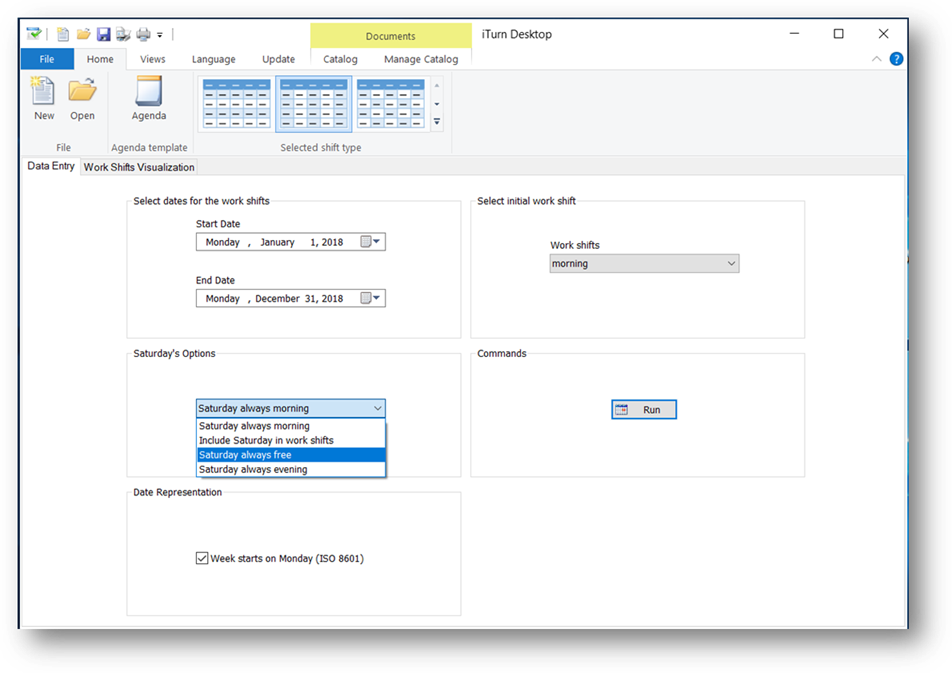The image size is (952, 673).
Task: Click the iTurn app icon in title bar
Action: [34, 34]
